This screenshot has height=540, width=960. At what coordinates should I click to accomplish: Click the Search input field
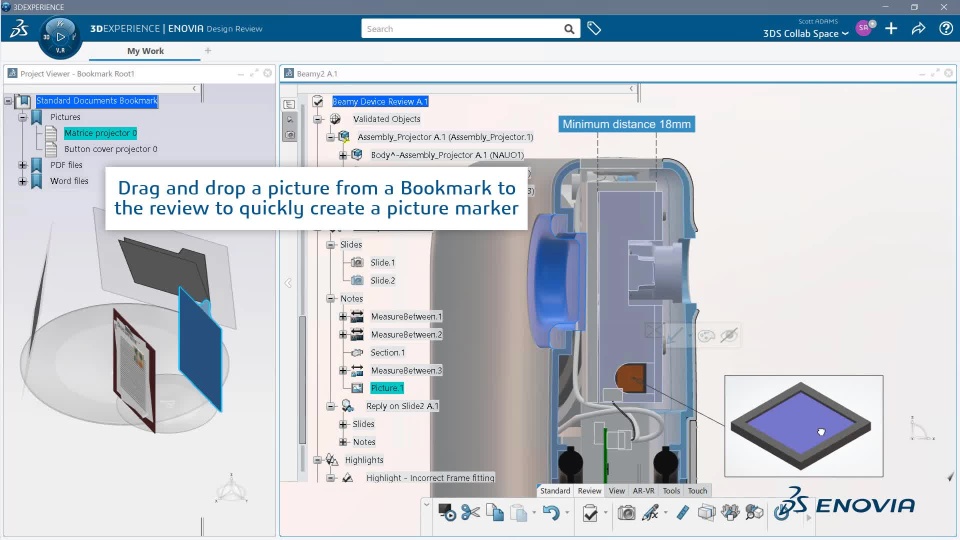pyautogui.click(x=460, y=29)
